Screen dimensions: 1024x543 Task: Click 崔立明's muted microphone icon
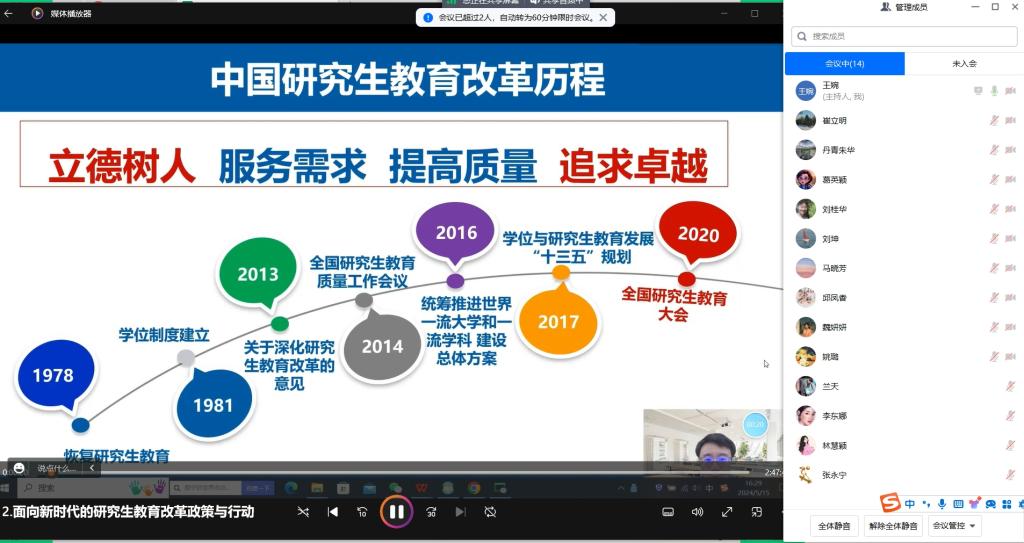[x=994, y=121]
